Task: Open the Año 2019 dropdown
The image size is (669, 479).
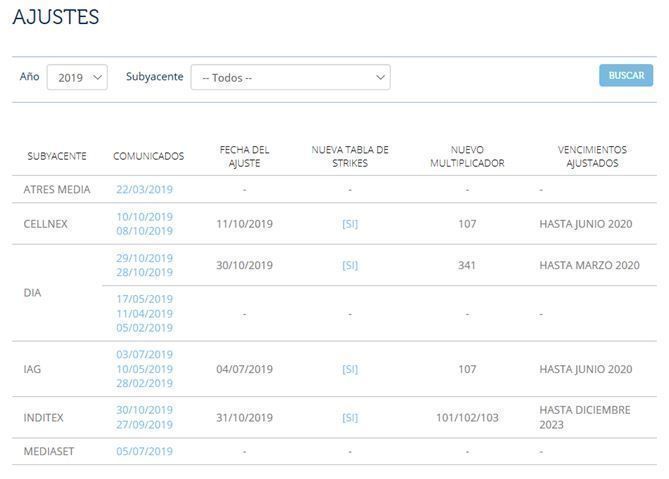Action: point(77,77)
